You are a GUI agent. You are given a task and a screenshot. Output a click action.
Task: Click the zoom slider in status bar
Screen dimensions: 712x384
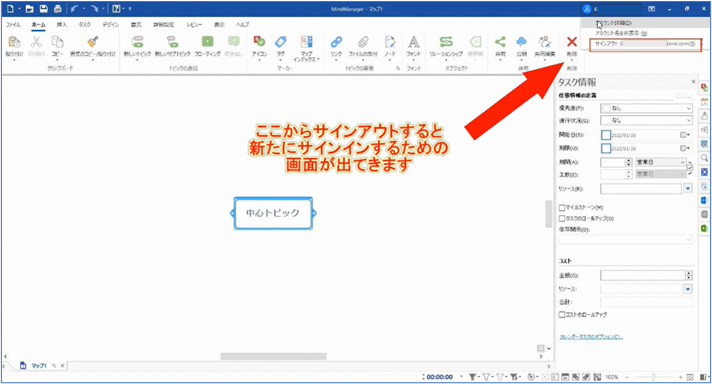tap(653, 377)
